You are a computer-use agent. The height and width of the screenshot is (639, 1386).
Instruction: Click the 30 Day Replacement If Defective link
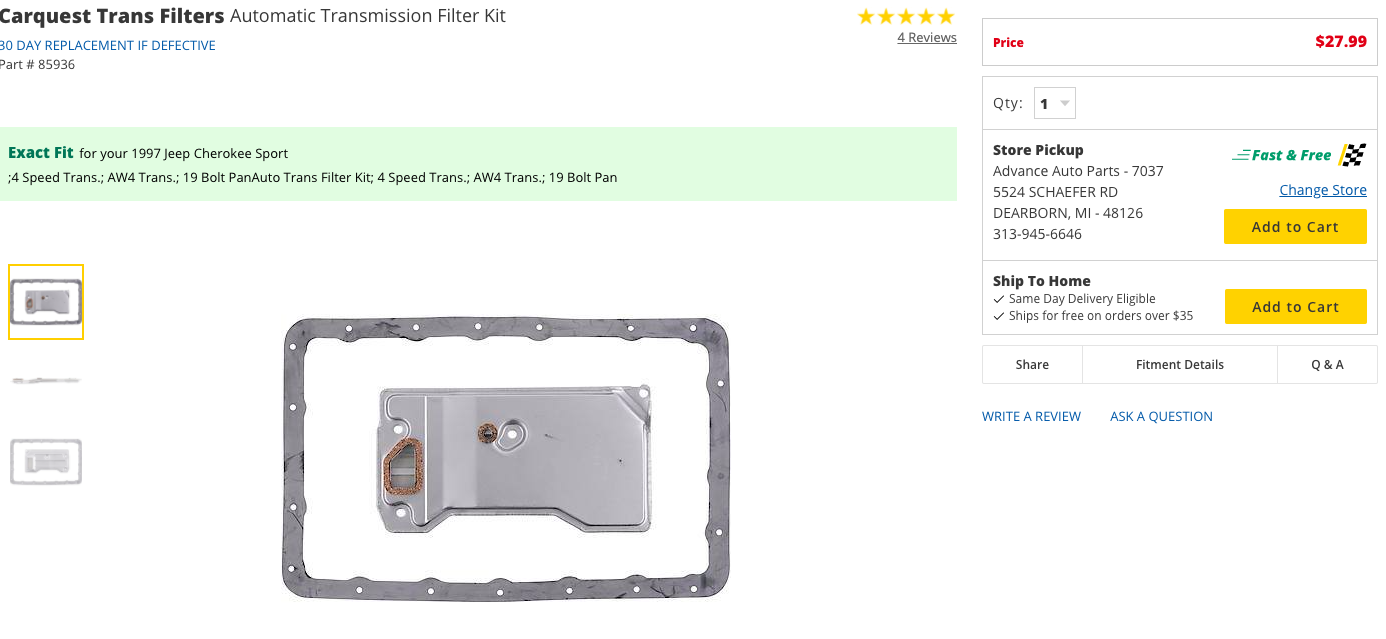coord(108,46)
